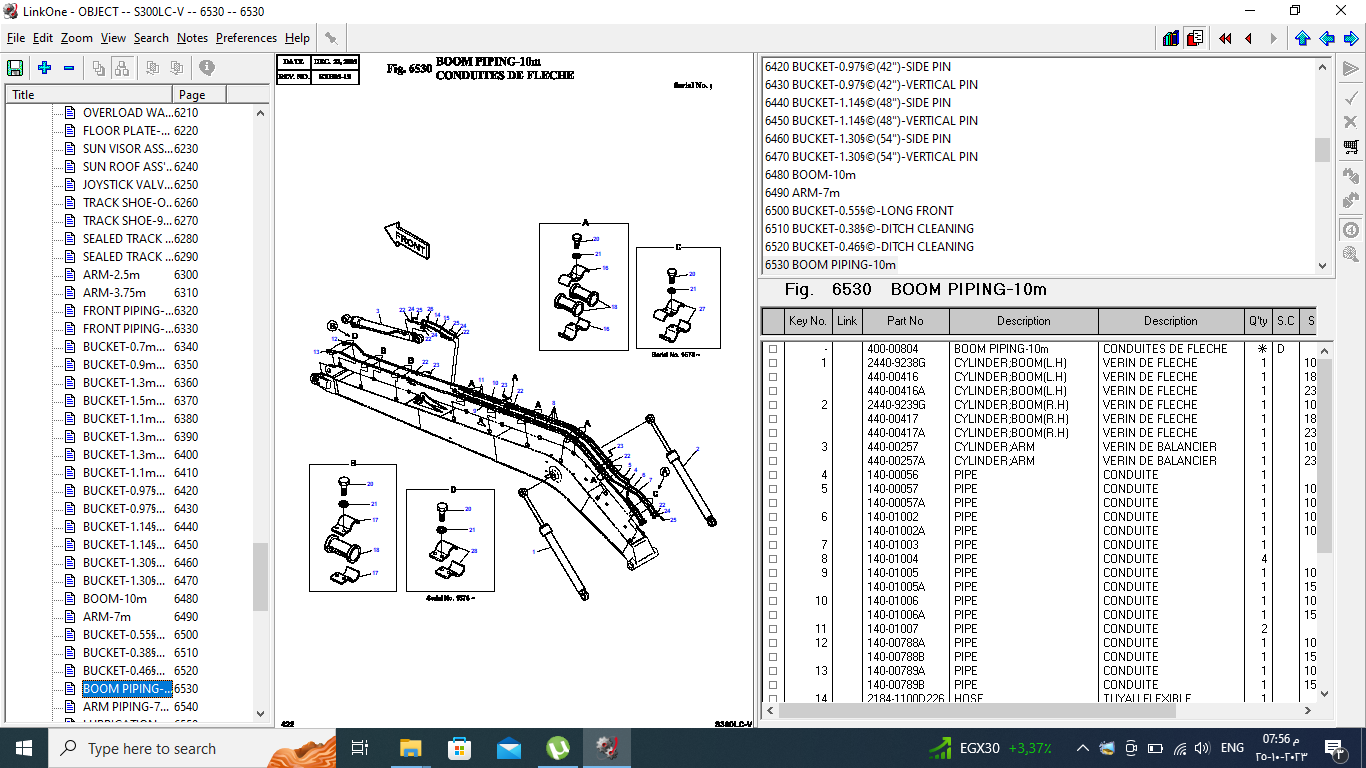This screenshot has width=1366, height=768.
Task: Open the library books icon
Action: pos(1171,38)
